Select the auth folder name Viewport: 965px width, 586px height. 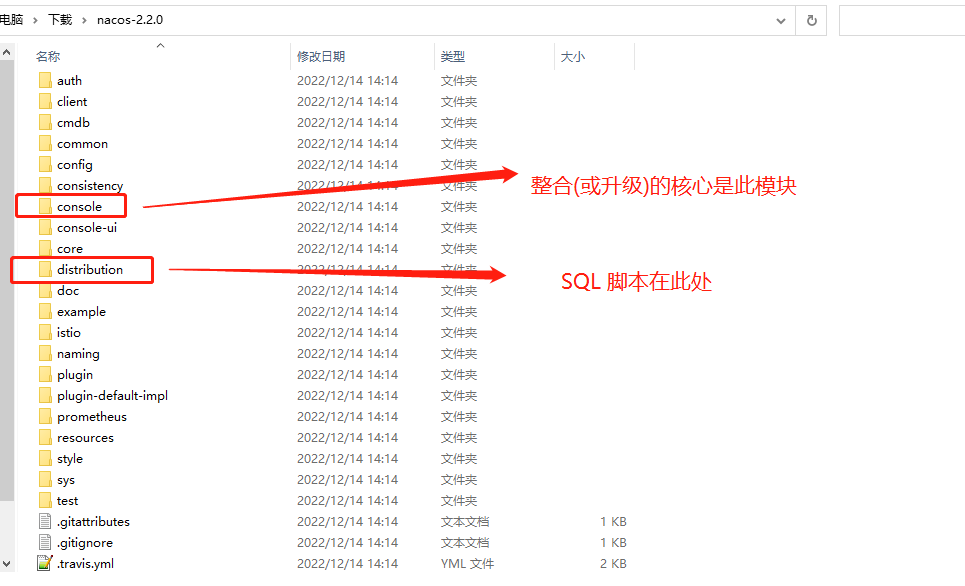click(x=70, y=81)
